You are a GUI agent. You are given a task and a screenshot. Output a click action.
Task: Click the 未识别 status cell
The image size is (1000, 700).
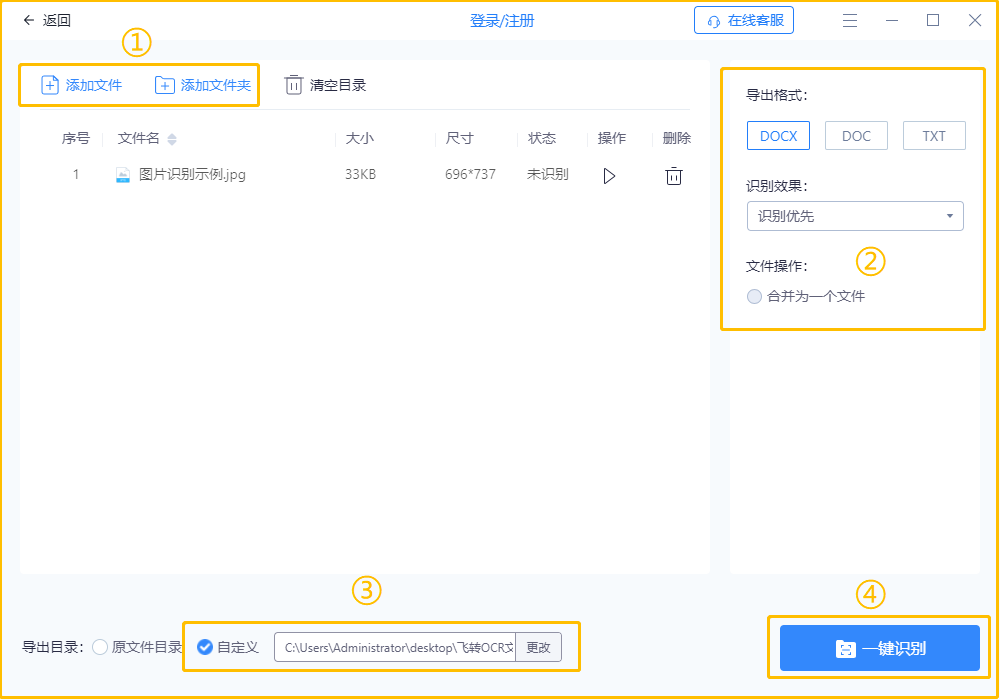point(547,174)
